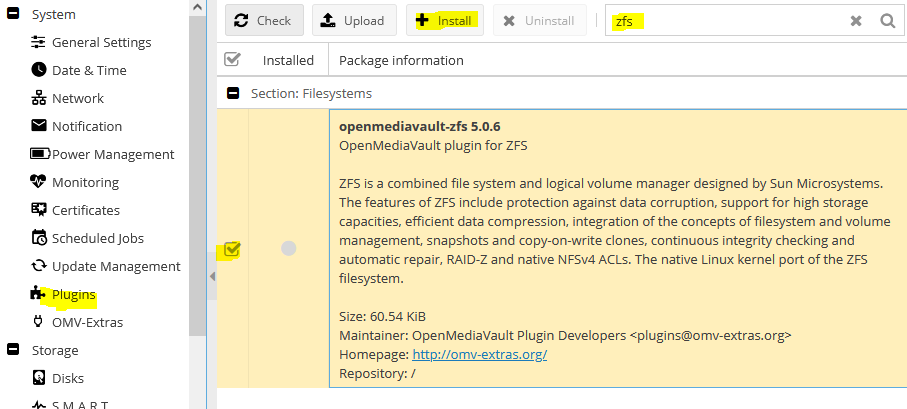Click the disabled Uninstall button
Viewport: 907px width, 409px height.
click(x=539, y=20)
